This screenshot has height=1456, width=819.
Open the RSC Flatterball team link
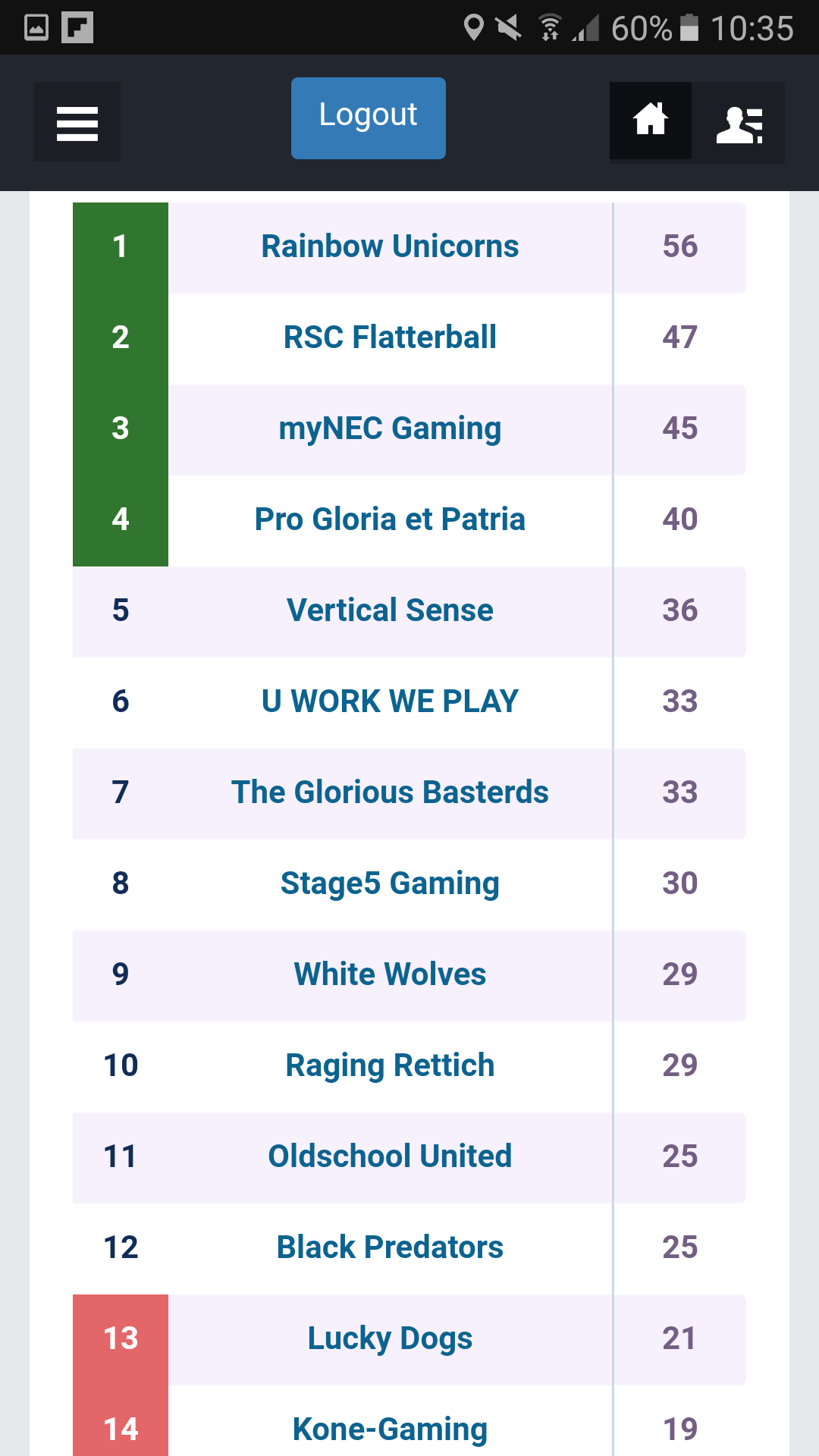pyautogui.click(x=390, y=337)
